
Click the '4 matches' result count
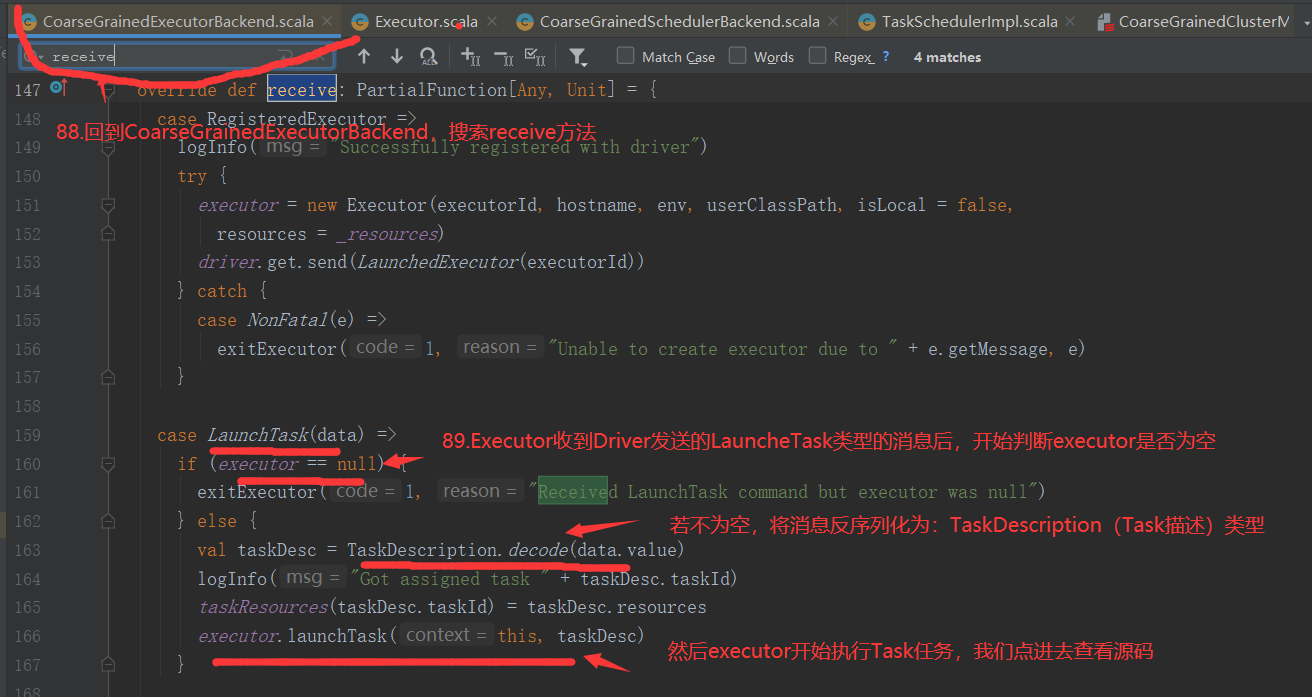click(x=947, y=57)
